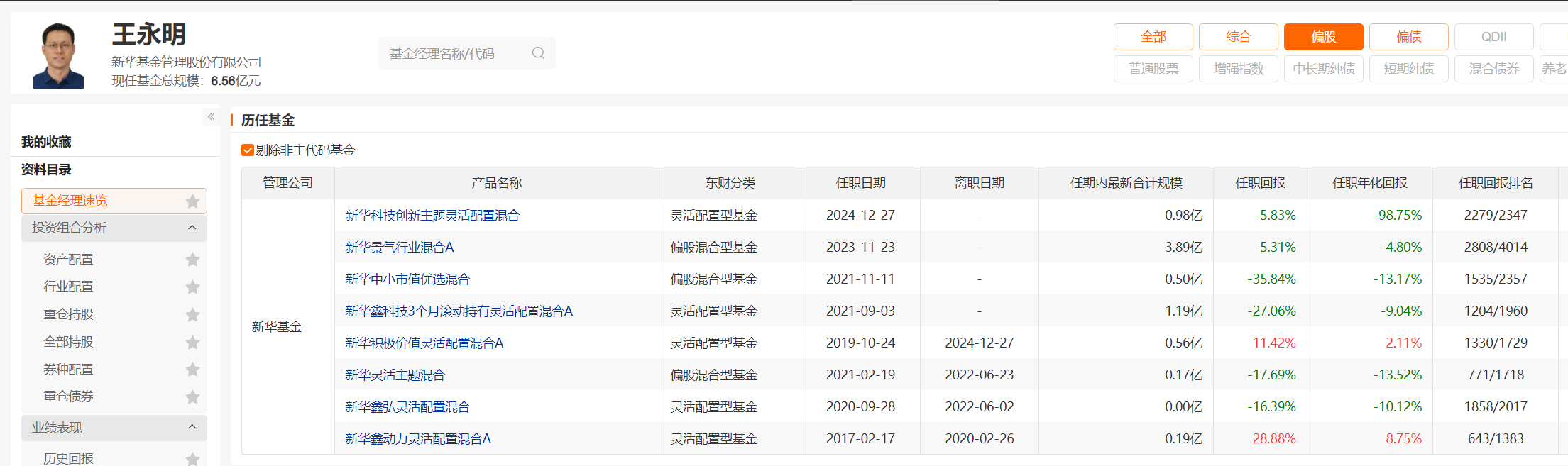The image size is (1568, 466).
Task: Select the 短期纯债 filter
Action: (1409, 69)
